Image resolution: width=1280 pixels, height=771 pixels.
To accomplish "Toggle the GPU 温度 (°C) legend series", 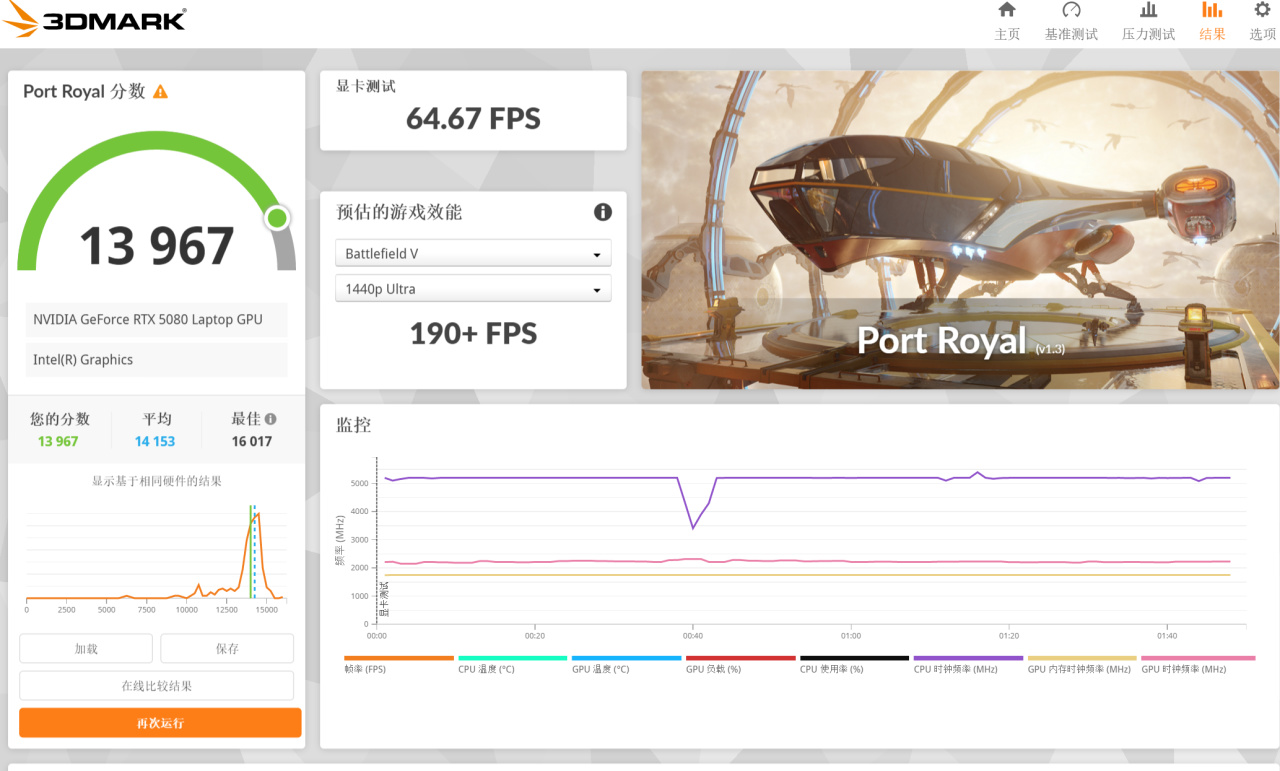I will point(627,664).
